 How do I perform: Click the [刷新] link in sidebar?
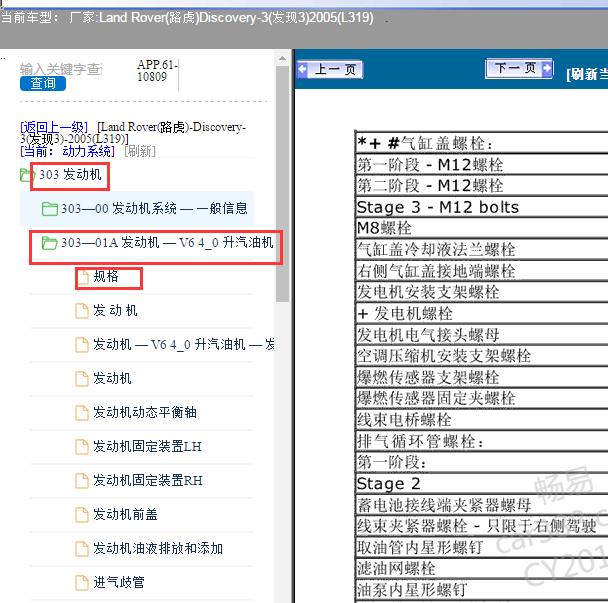click(140, 151)
